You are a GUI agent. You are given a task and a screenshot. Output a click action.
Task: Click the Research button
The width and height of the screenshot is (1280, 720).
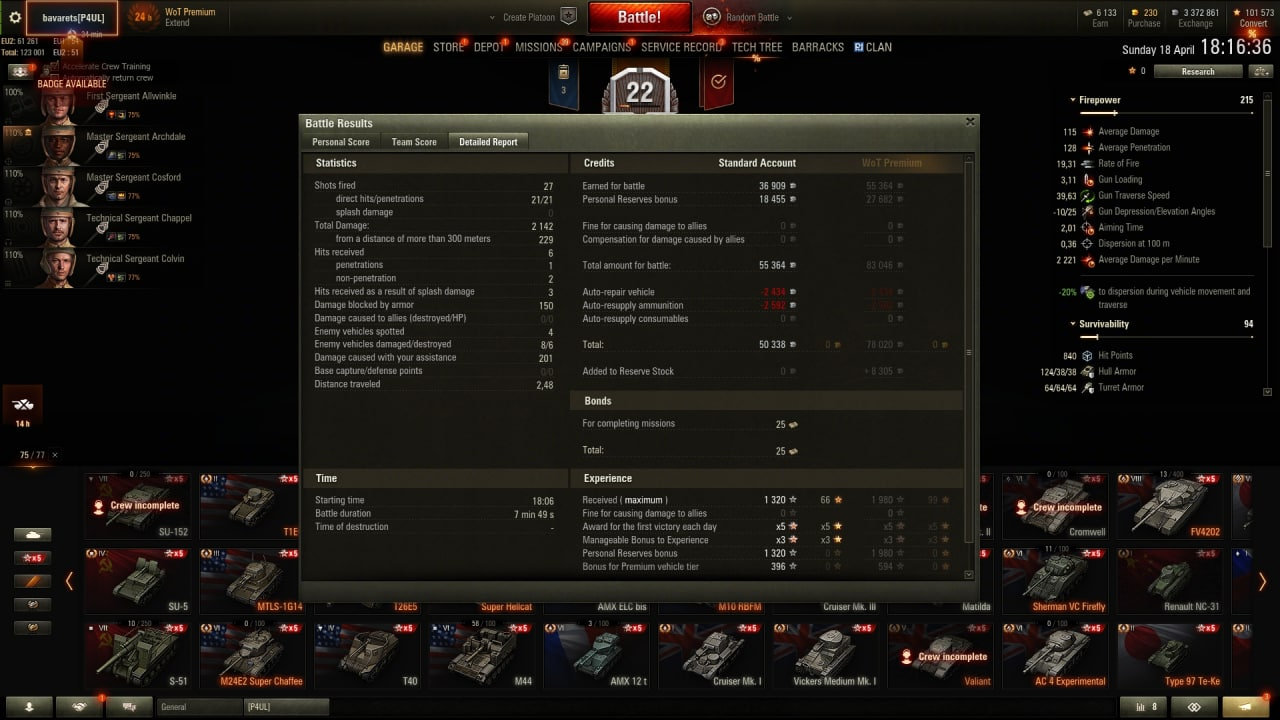(1197, 71)
